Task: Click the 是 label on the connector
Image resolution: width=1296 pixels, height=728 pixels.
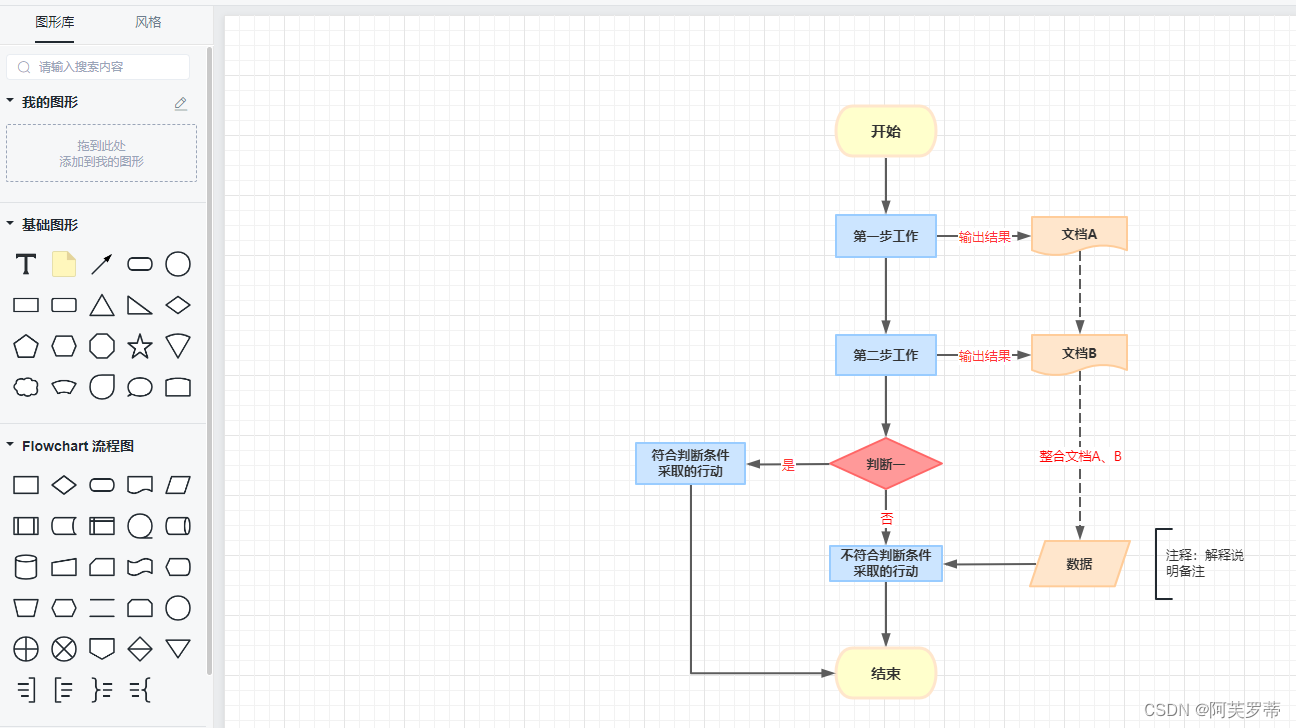Action: (788, 465)
